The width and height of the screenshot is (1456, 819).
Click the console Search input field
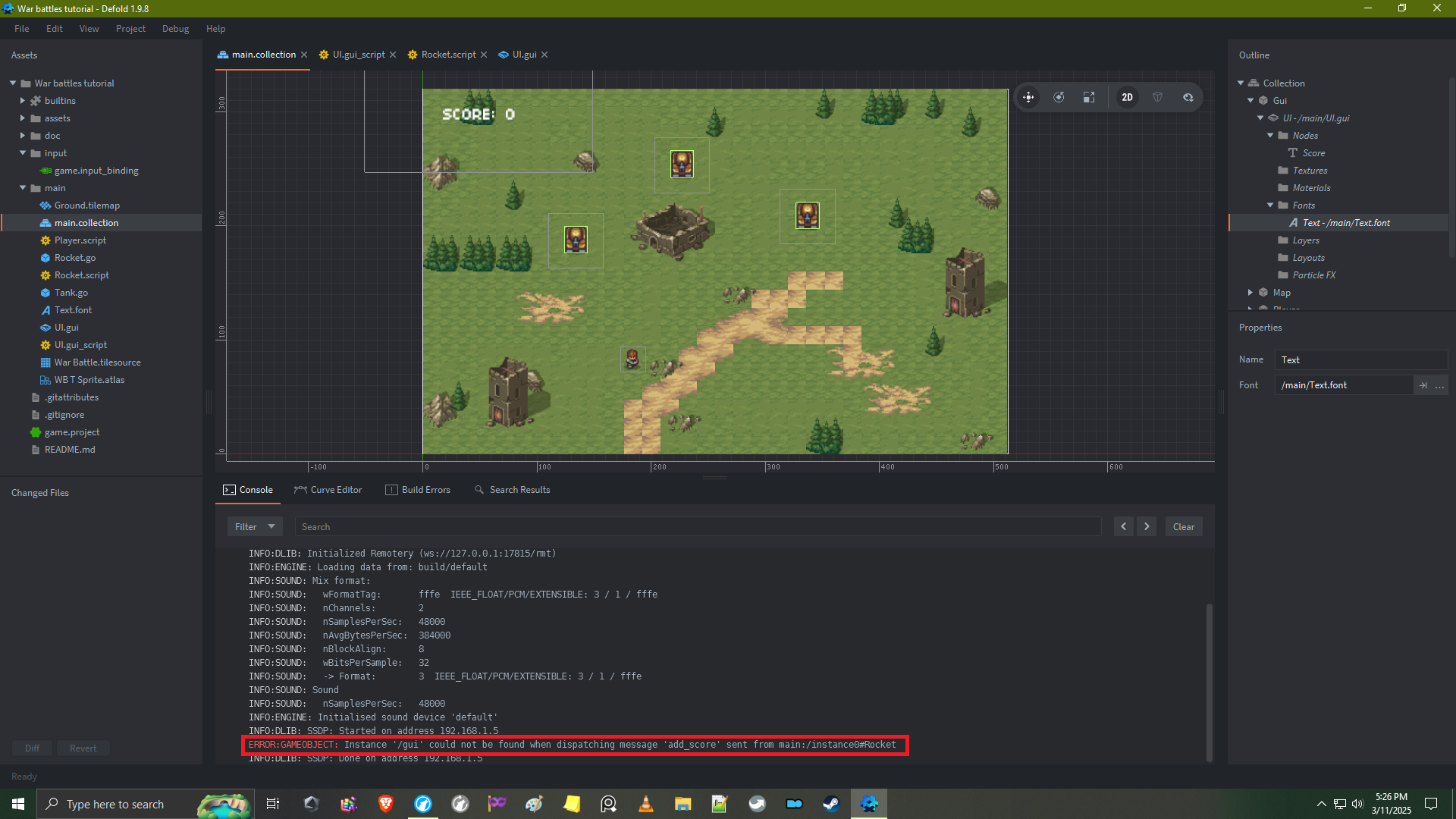698,526
